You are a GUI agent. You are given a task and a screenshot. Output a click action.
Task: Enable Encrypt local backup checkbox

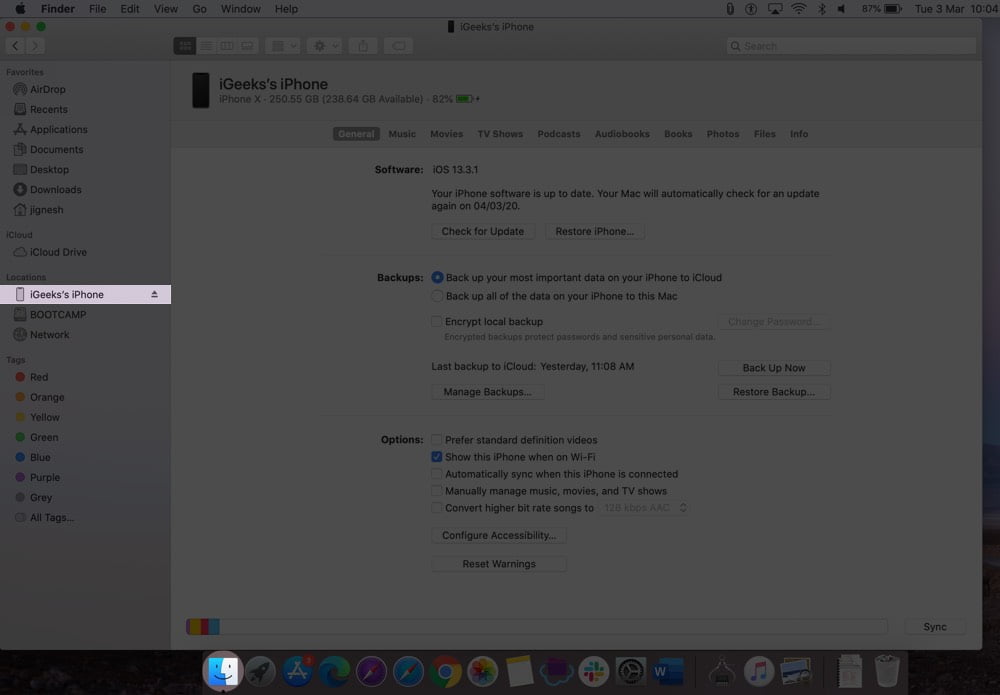436,321
